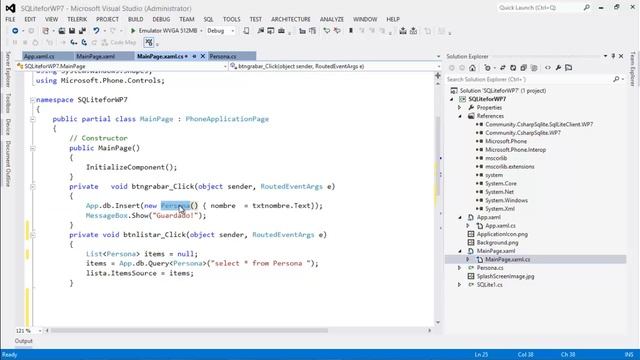640x360 pixels.
Task: Open the Emulator WVGA 512MB dropdown
Action: click(201, 31)
